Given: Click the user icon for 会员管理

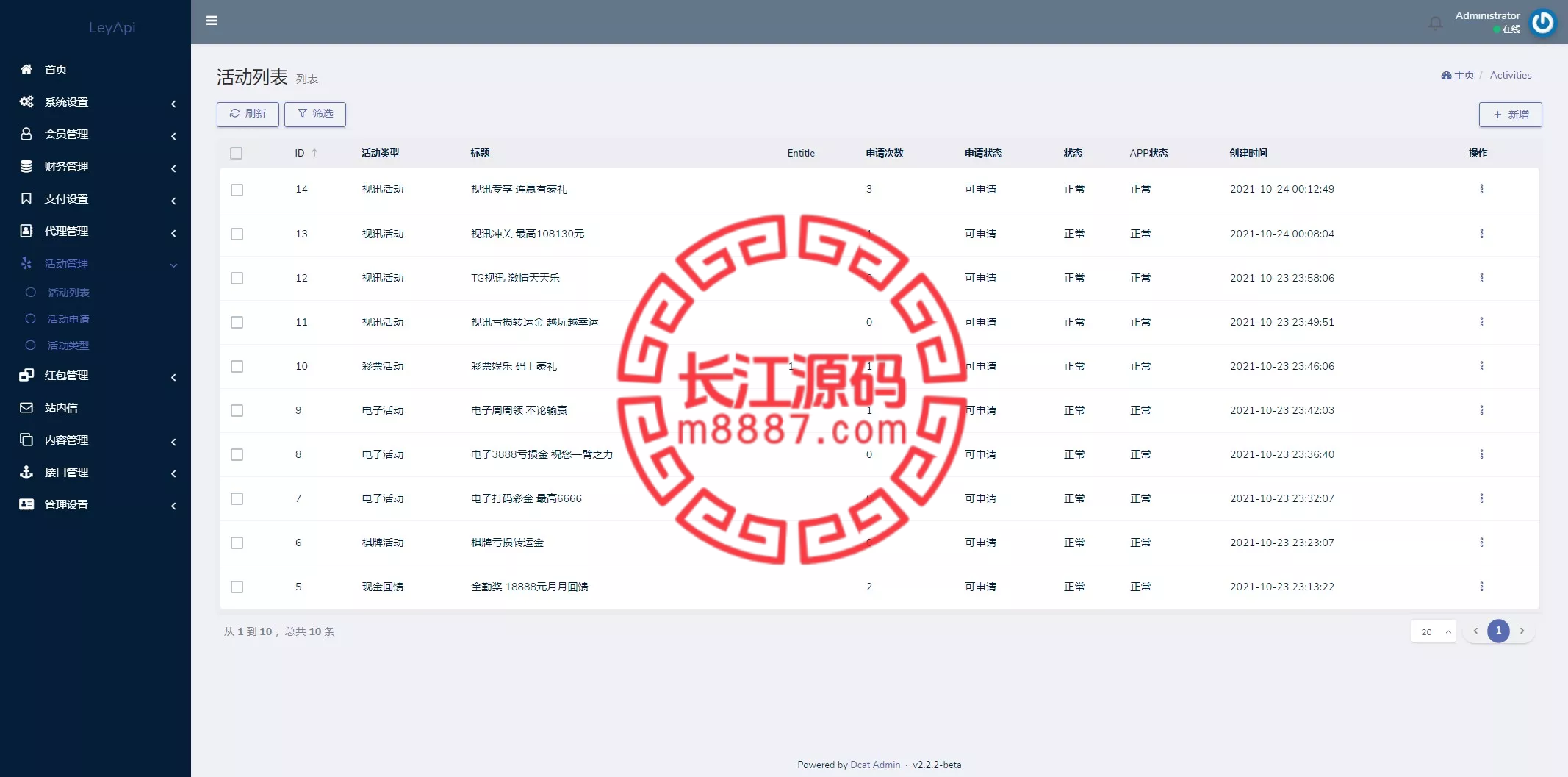Looking at the screenshot, I should point(26,134).
